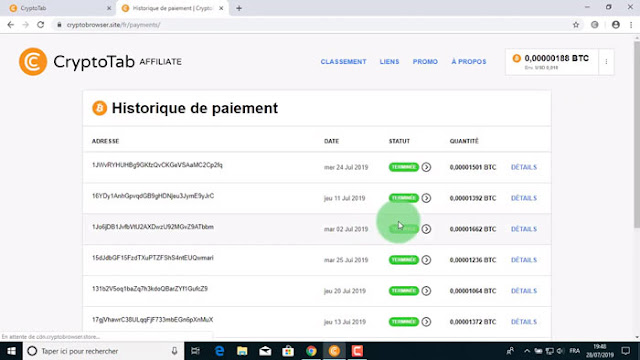Viewport: 640px width, 360px height.
Task: Click the page vertical scrollbar
Action: point(637,135)
